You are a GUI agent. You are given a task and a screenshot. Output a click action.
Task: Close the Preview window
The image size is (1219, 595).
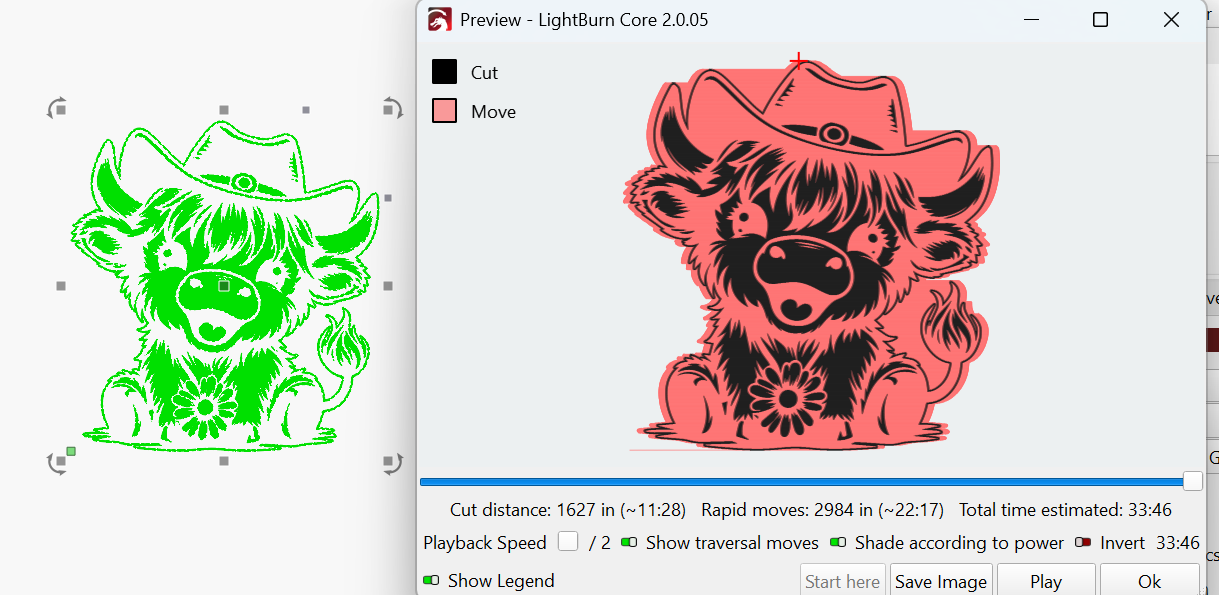(1171, 20)
